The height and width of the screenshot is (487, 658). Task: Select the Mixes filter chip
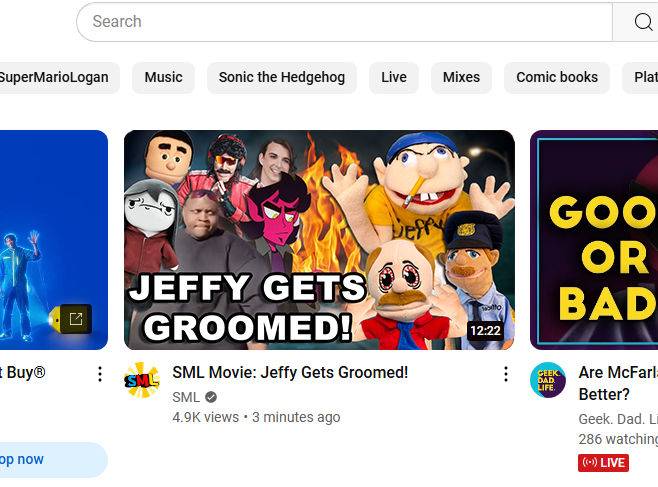pos(461,78)
